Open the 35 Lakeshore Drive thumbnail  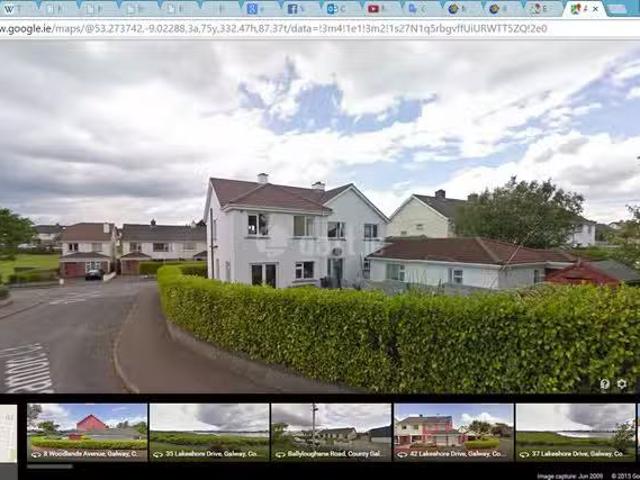tap(209, 432)
